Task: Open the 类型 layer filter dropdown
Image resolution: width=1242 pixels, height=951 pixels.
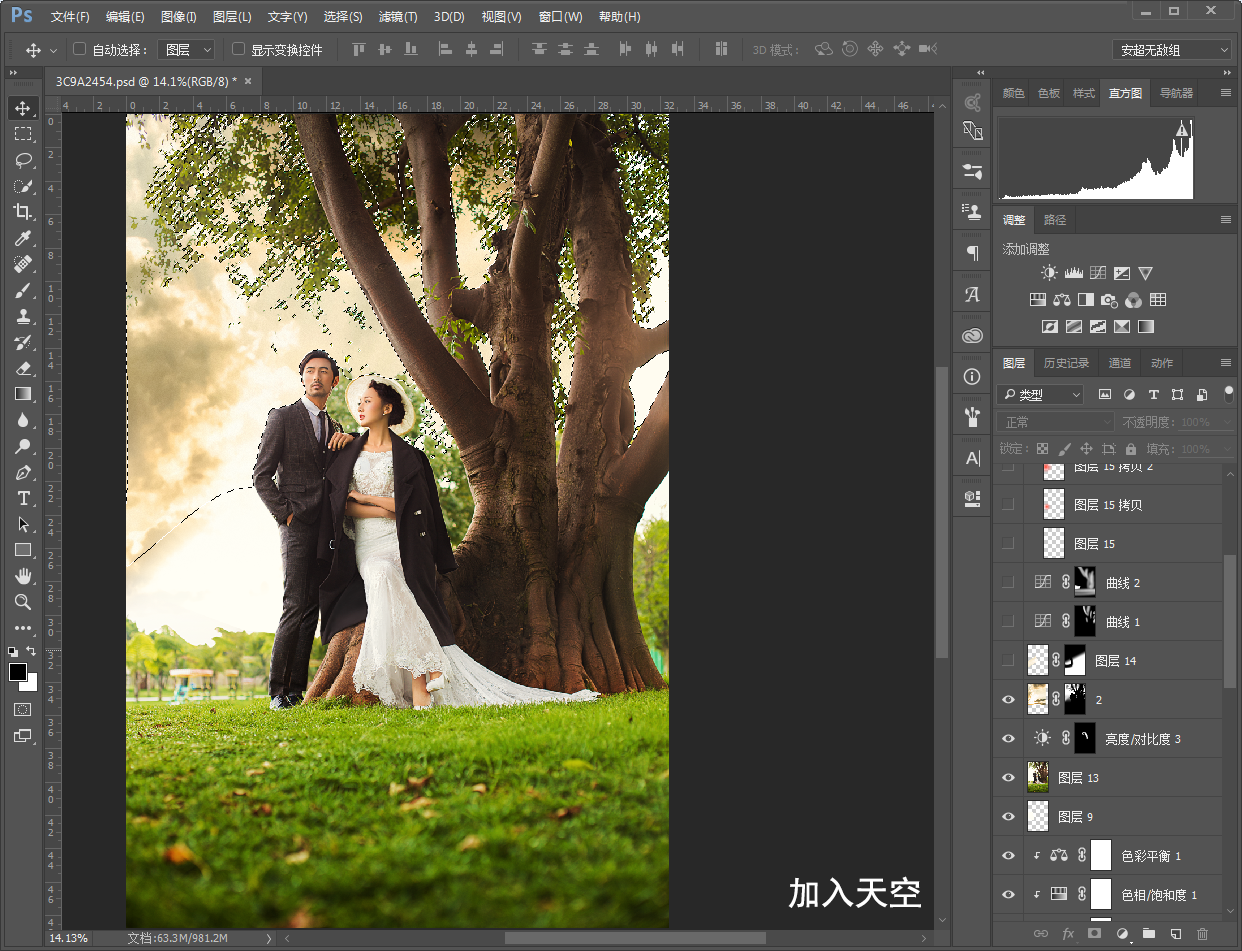Action: pyautogui.click(x=1041, y=395)
